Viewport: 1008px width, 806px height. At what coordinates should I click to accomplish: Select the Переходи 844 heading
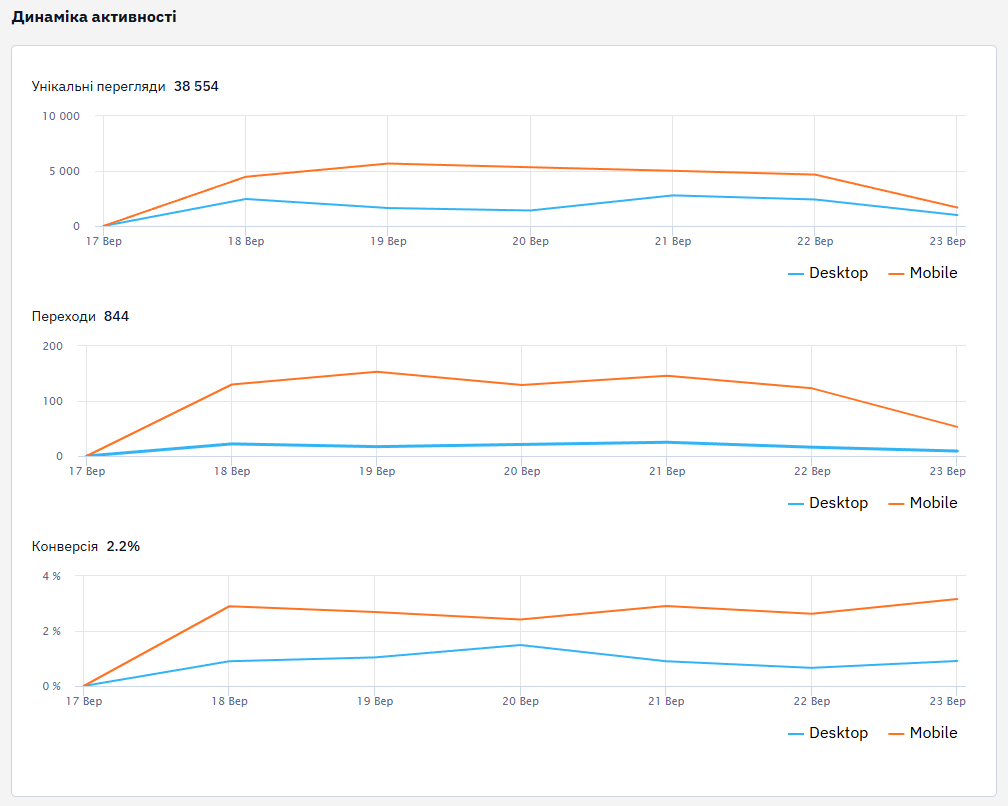coord(80,316)
